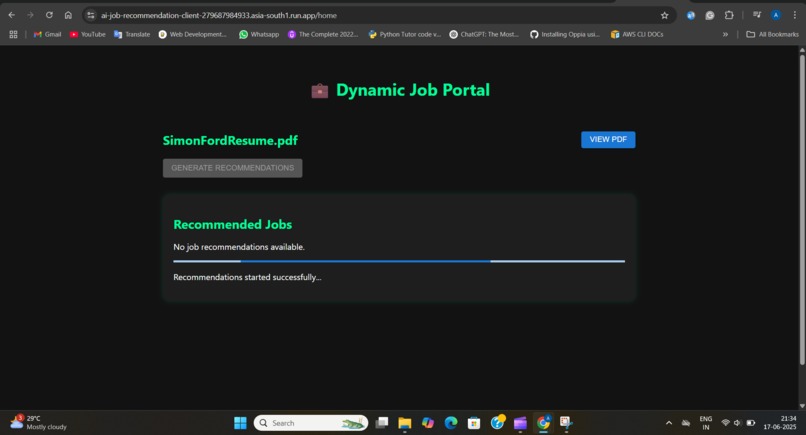
Task: Open the ENG IN language switcher
Action: click(x=706, y=423)
